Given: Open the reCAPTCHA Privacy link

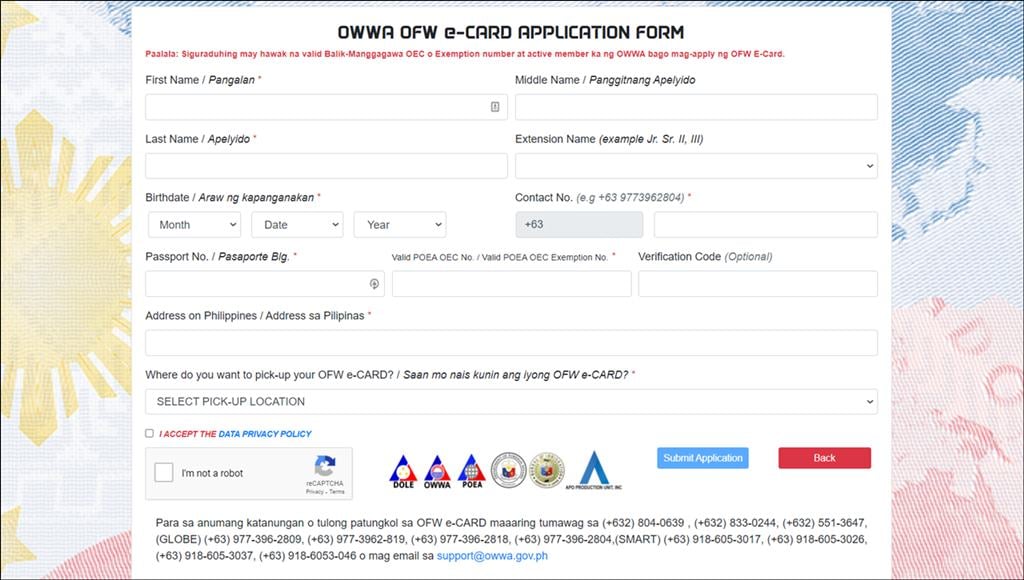Looking at the screenshot, I should click(314, 491).
